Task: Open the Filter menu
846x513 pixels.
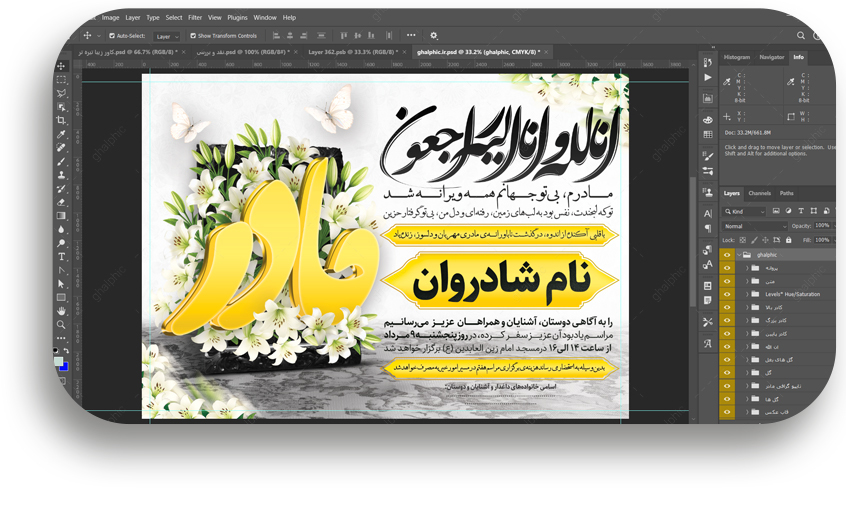Action: (195, 17)
